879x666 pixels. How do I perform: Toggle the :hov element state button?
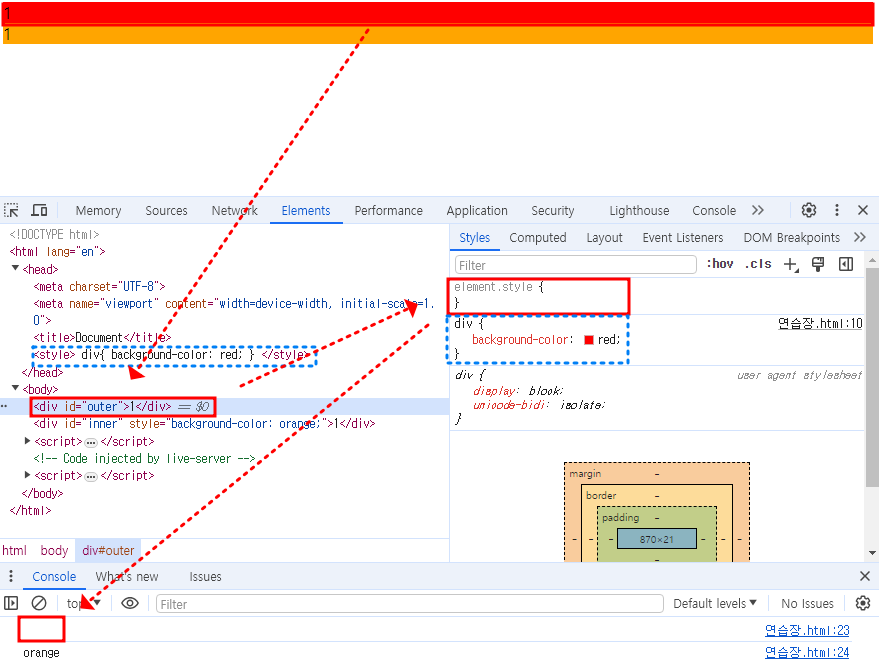click(x=720, y=264)
